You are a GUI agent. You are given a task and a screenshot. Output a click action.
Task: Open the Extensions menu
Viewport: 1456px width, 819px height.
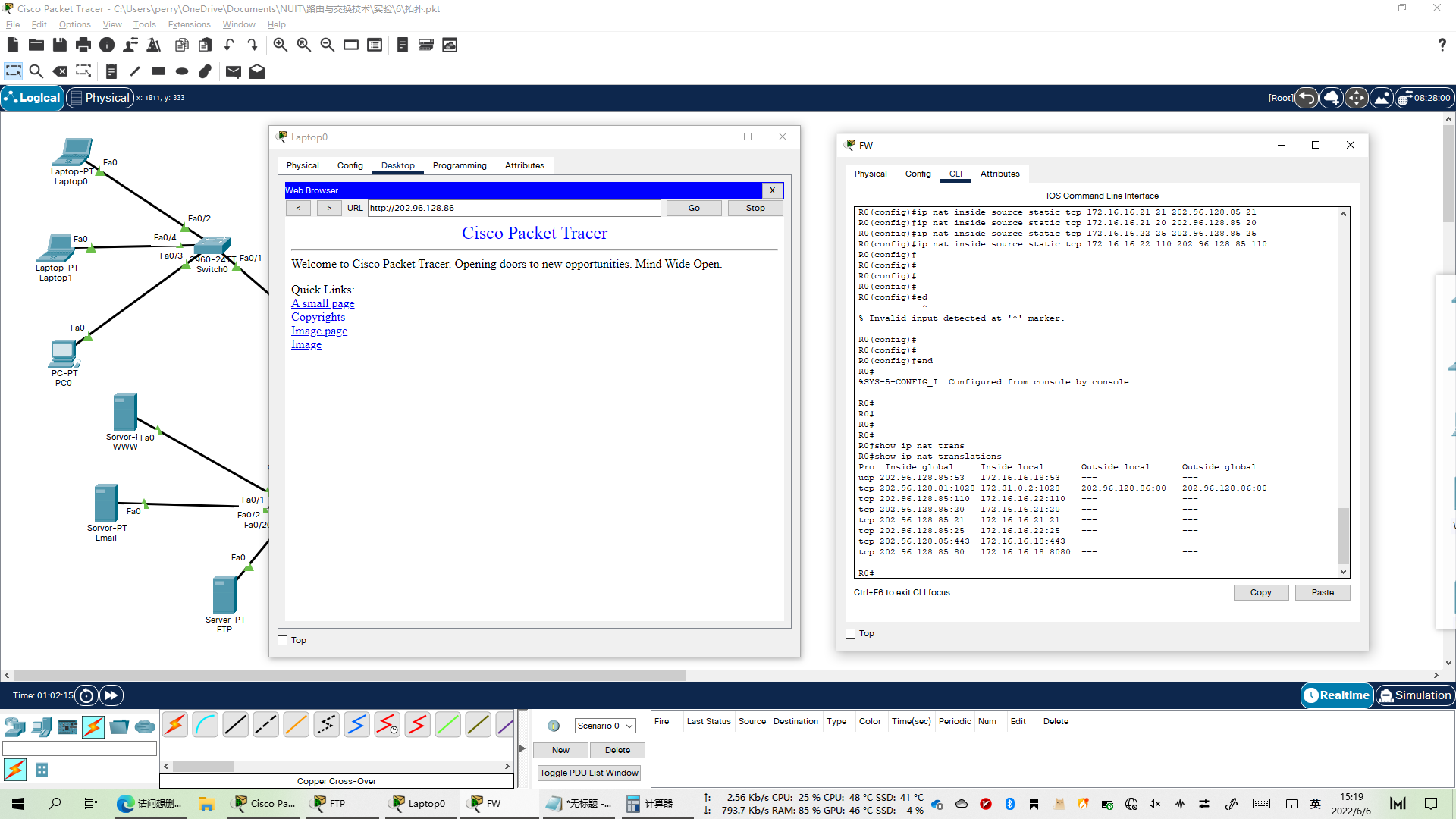[x=189, y=24]
